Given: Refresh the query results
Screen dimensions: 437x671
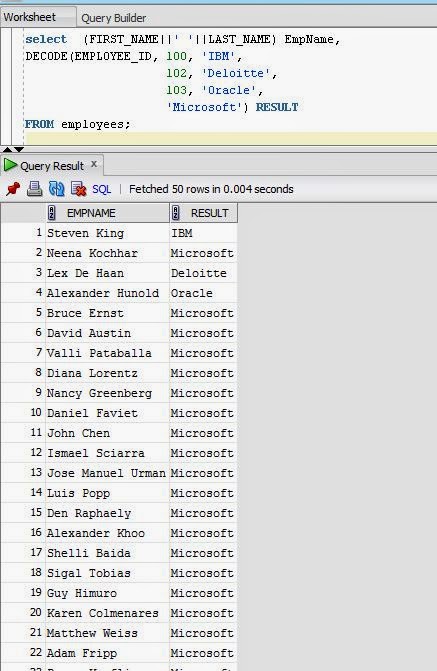Looking at the screenshot, I should (x=56, y=189).
